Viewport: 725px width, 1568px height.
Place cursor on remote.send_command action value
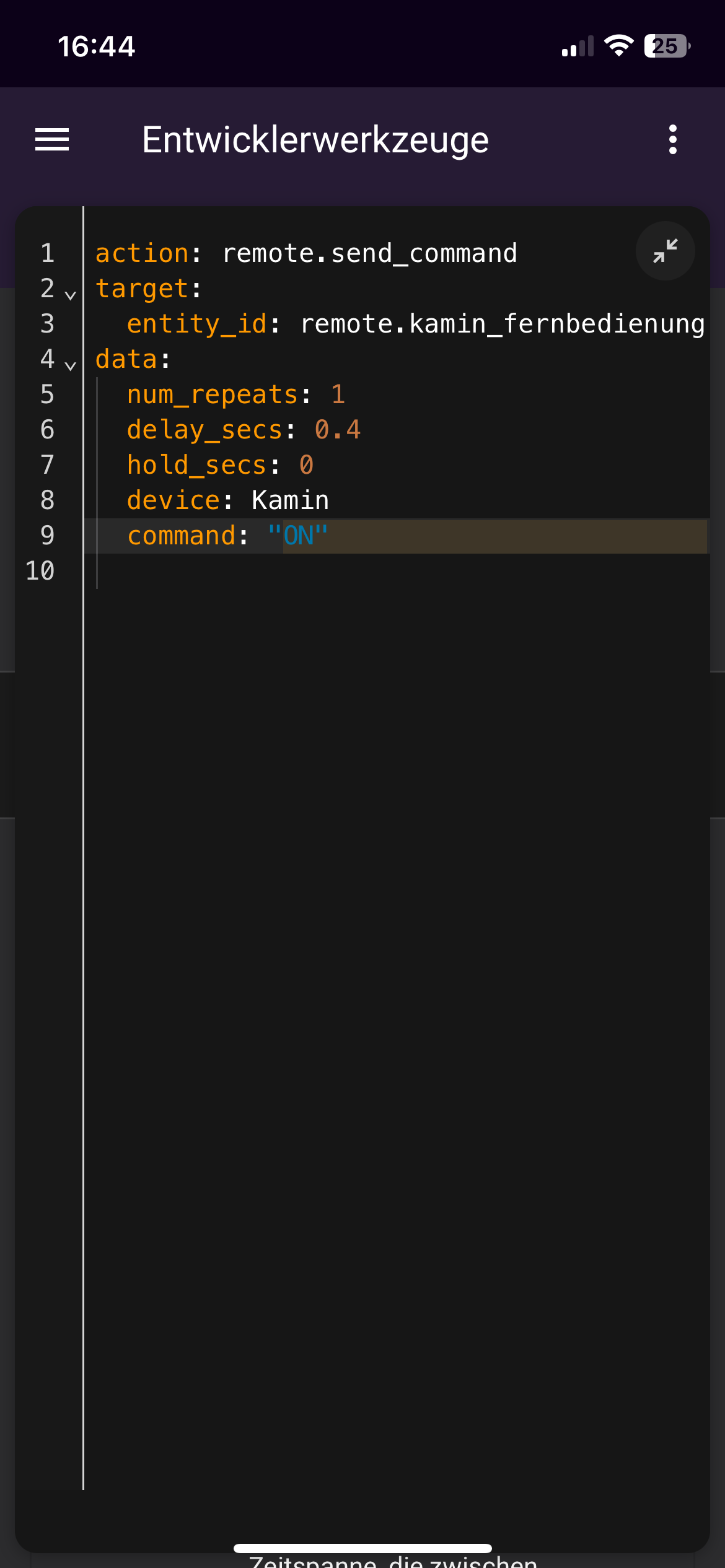tap(369, 253)
